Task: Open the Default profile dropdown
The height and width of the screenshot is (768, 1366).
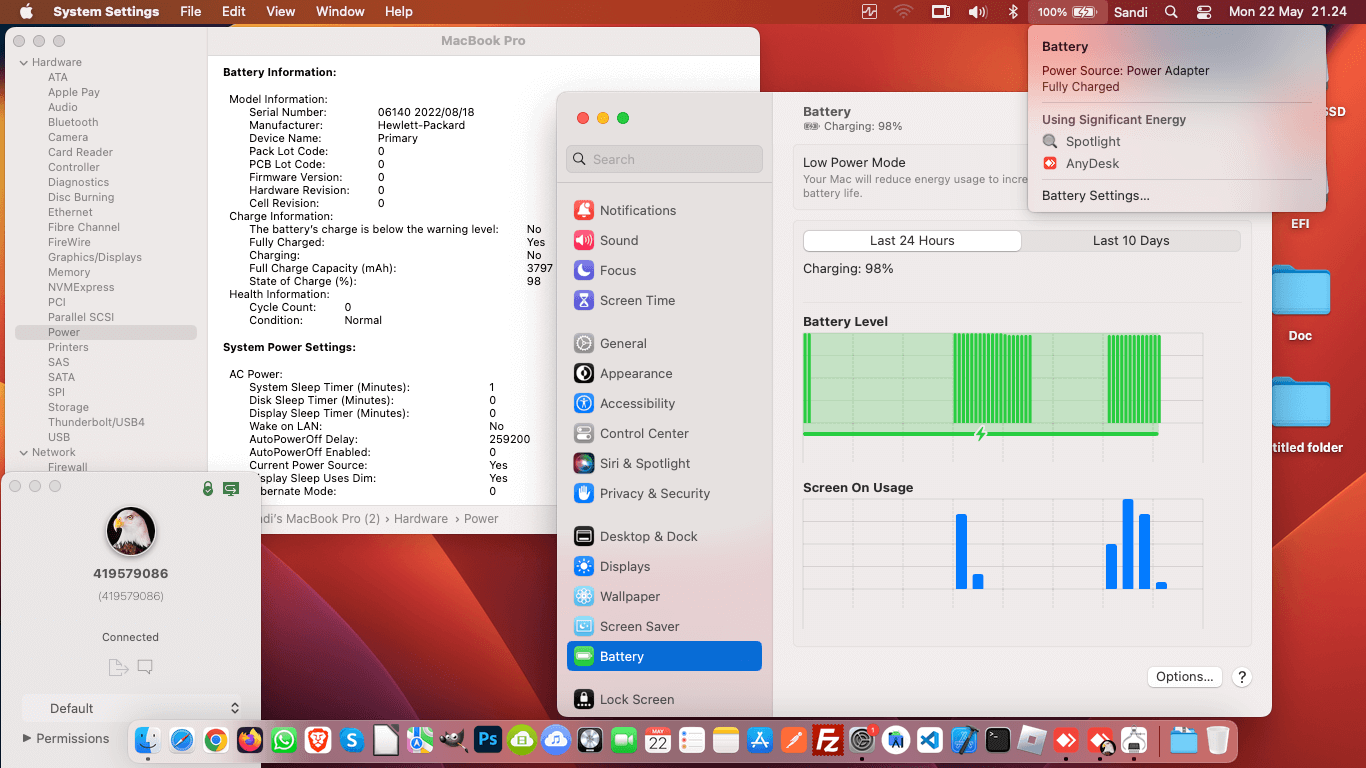Action: click(132, 708)
